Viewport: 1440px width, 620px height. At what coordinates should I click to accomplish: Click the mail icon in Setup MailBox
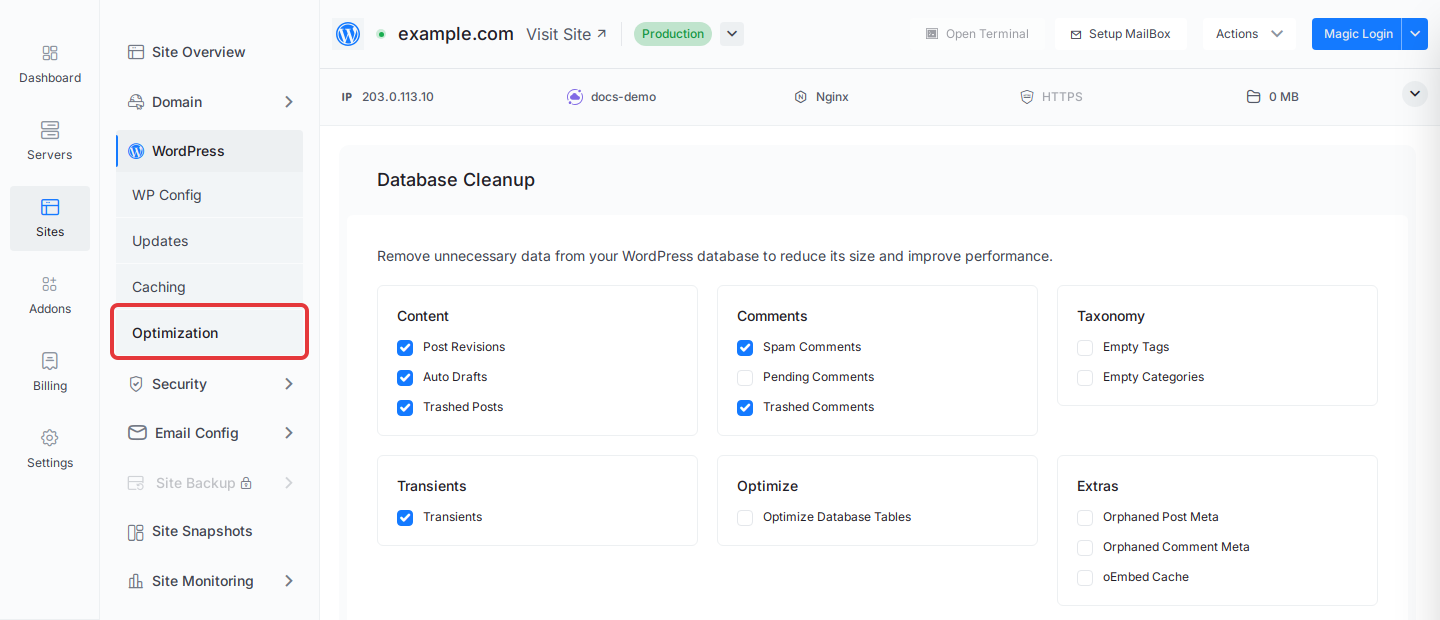click(x=1076, y=34)
